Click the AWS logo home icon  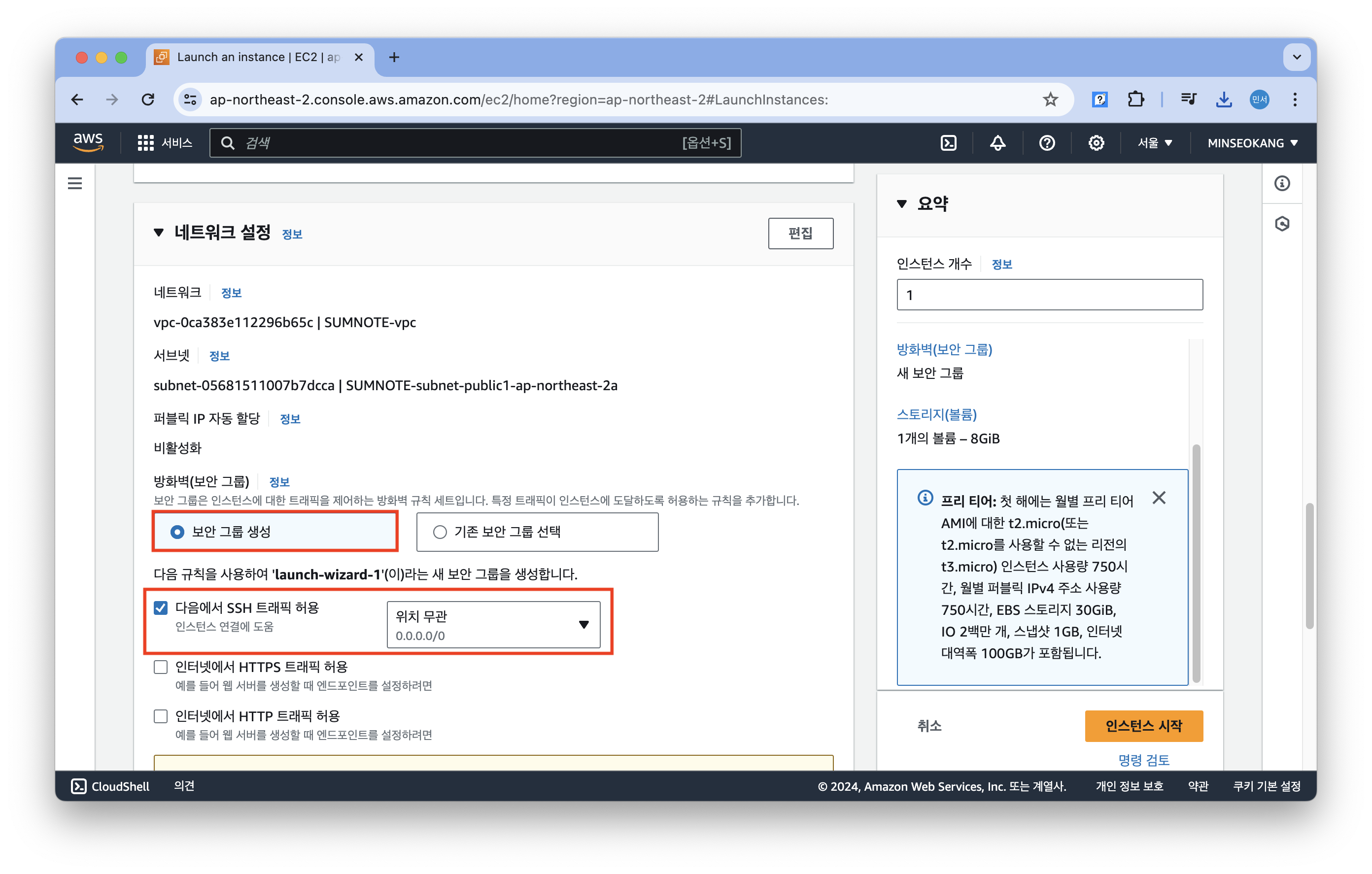[x=88, y=142]
